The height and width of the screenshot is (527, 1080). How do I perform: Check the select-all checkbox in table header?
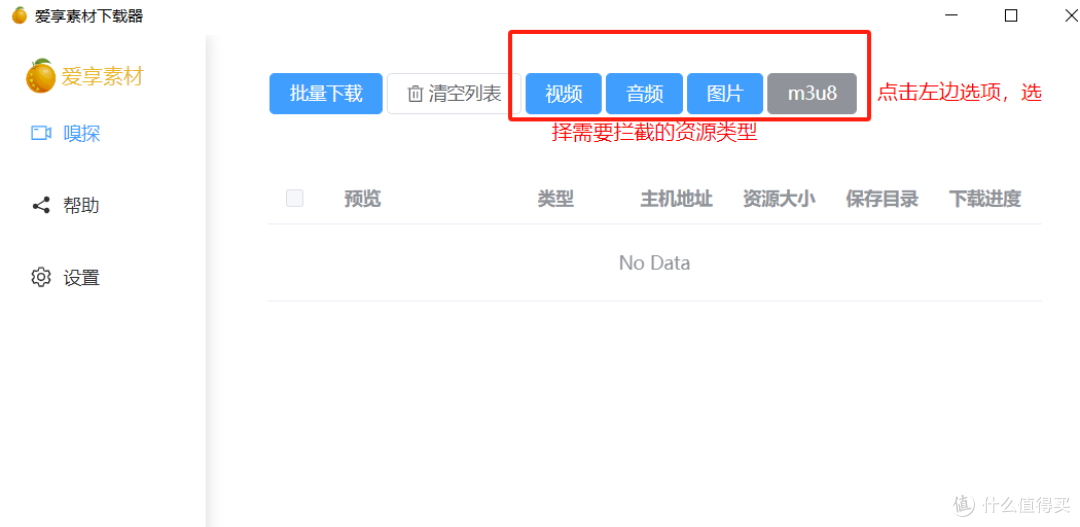[295, 198]
